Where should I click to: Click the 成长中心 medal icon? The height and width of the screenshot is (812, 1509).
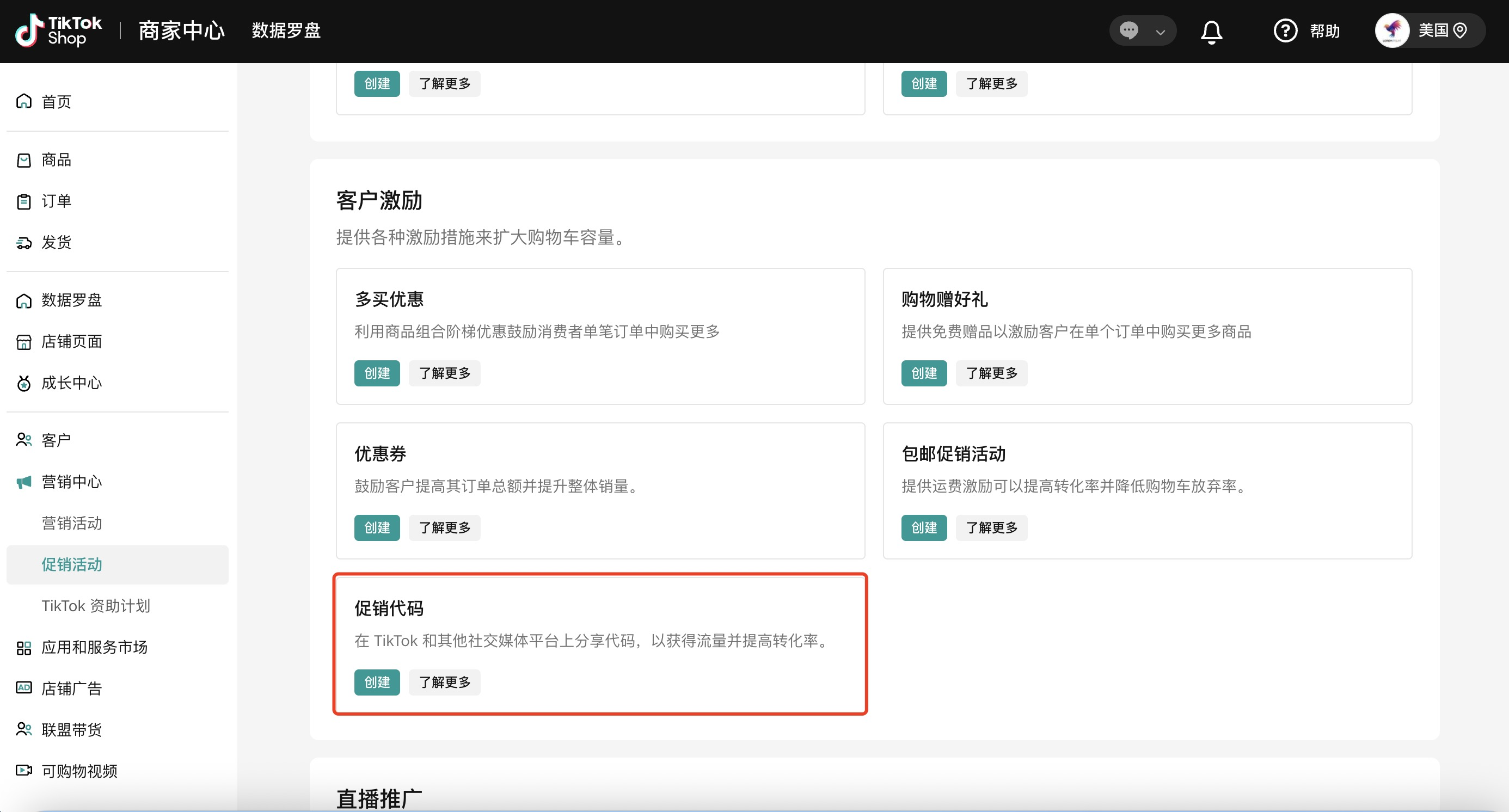[x=23, y=384]
